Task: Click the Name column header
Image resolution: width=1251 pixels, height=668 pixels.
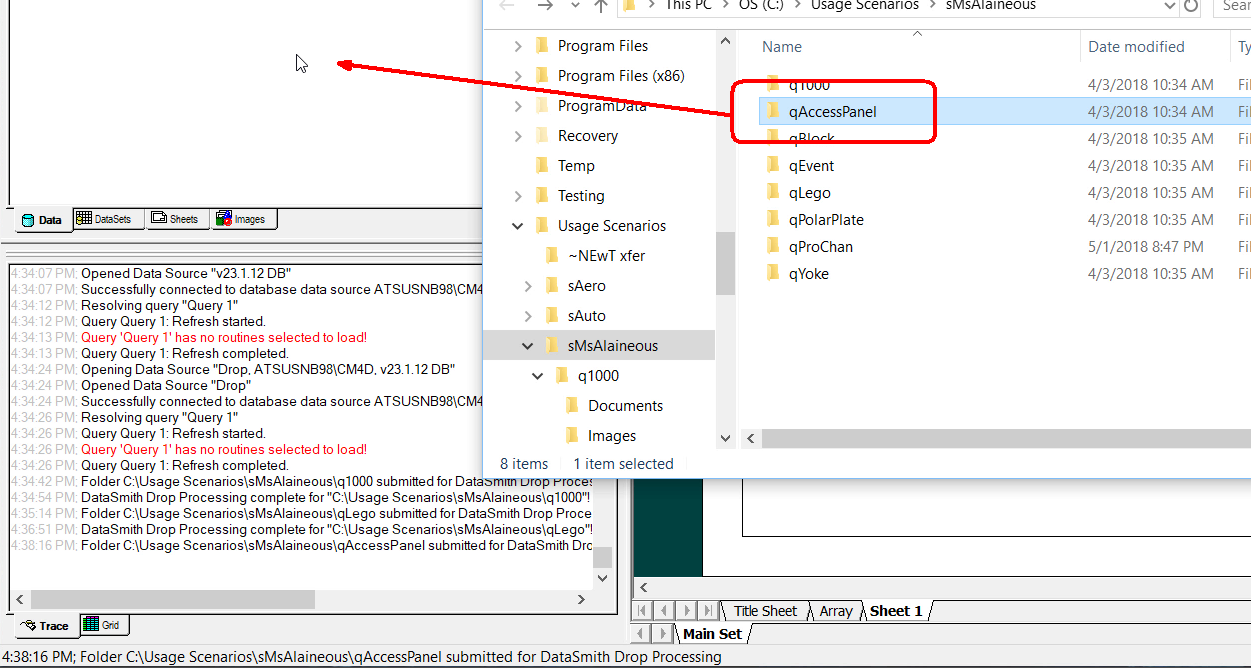Action: click(x=782, y=47)
